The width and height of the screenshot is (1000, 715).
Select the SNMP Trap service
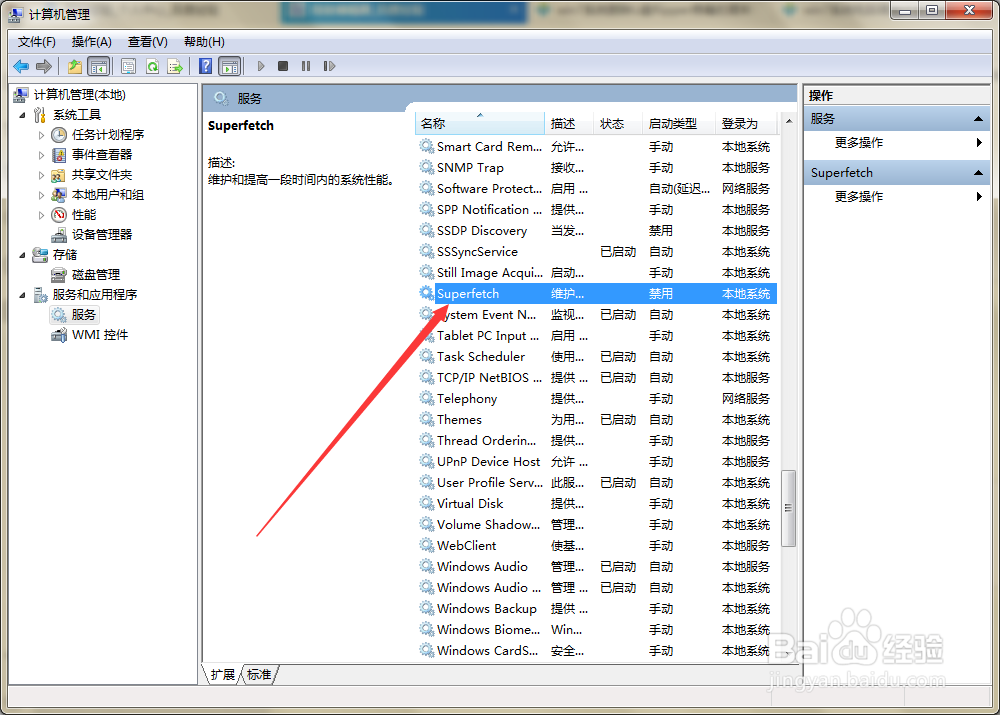[x=597, y=168]
